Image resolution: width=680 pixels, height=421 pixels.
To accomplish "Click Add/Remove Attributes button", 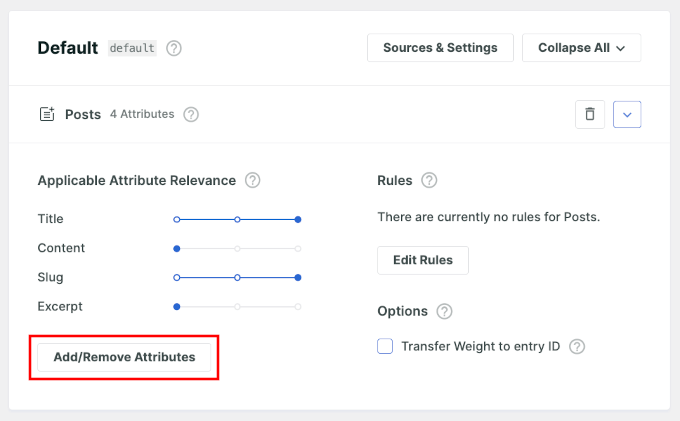I will (124, 357).
